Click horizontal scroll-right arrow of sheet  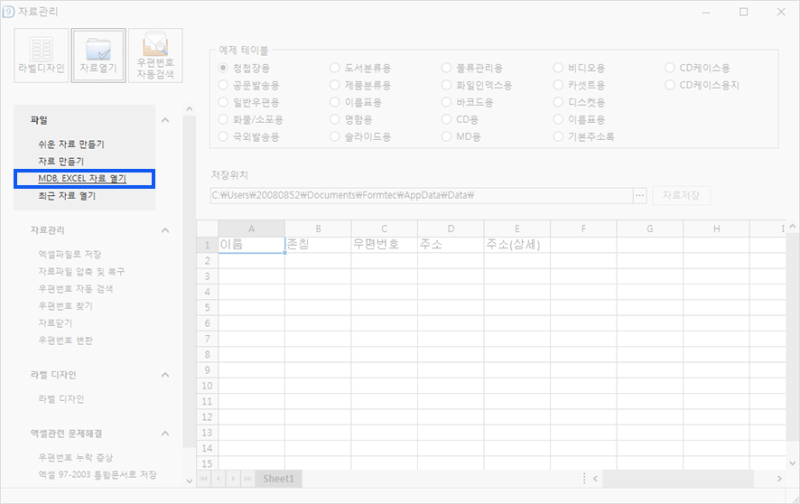coord(779,478)
